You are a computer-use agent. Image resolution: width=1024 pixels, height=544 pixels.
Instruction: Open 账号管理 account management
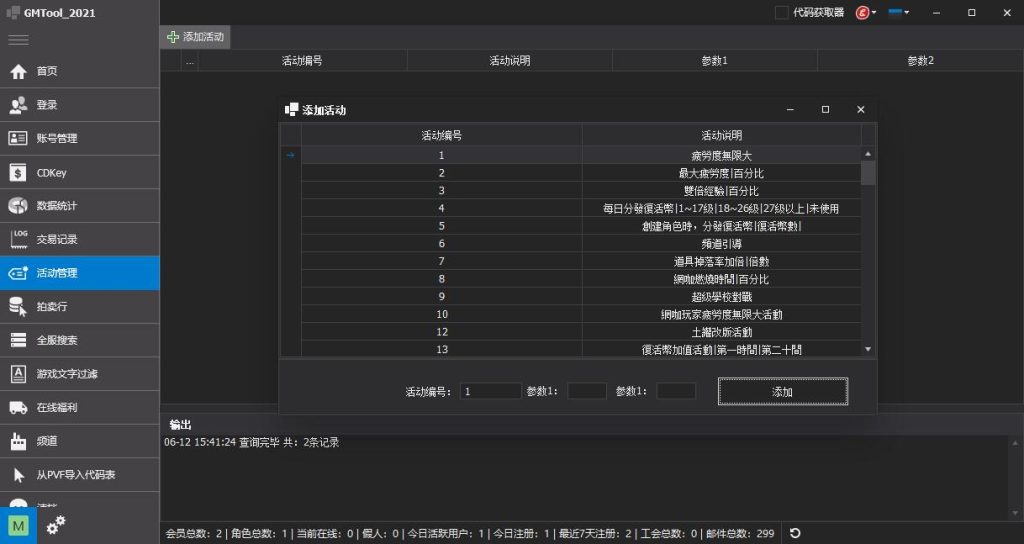point(80,138)
